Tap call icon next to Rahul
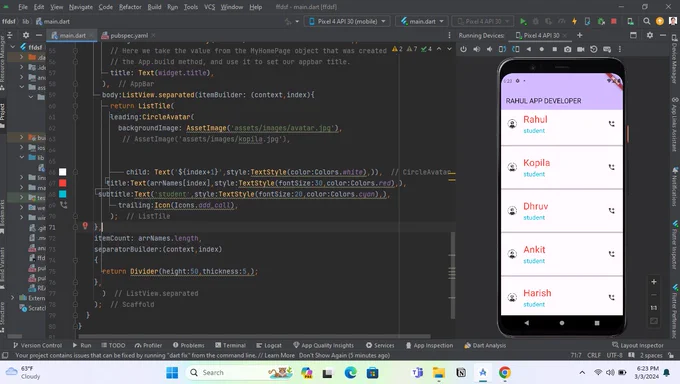 [611, 124]
